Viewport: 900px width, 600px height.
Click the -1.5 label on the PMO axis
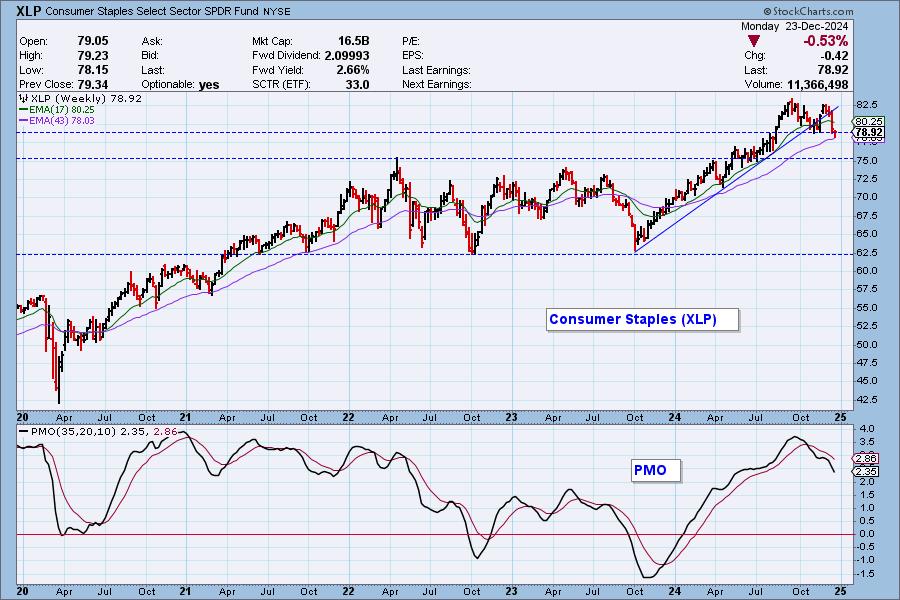(x=866, y=574)
